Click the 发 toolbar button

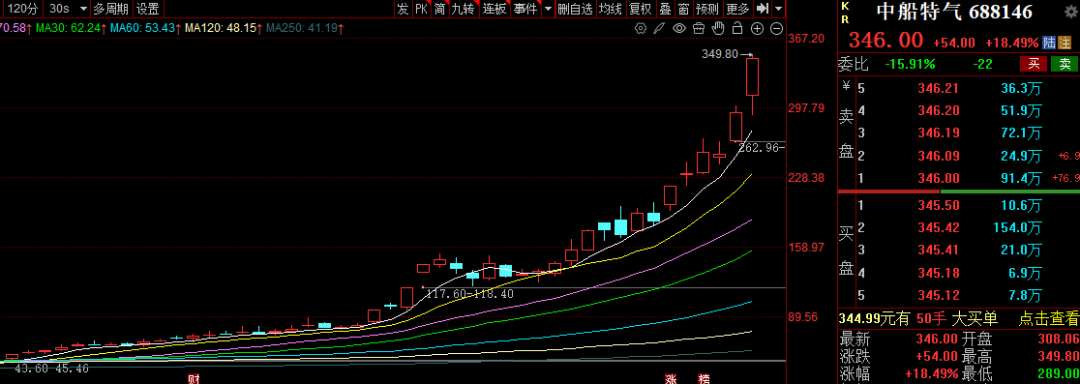pyautogui.click(x=403, y=9)
